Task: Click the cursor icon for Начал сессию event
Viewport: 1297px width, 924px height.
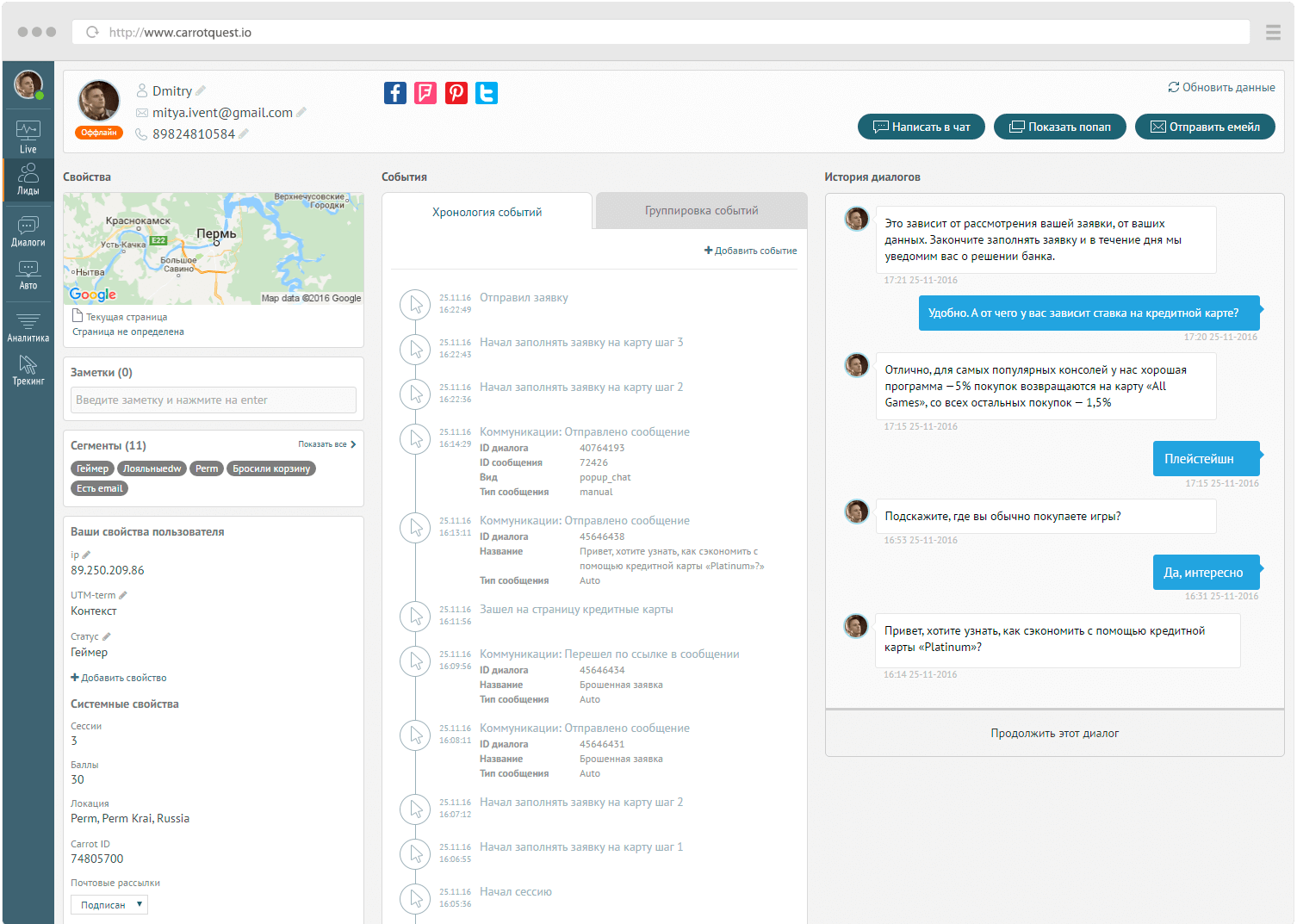Action: pos(416,898)
